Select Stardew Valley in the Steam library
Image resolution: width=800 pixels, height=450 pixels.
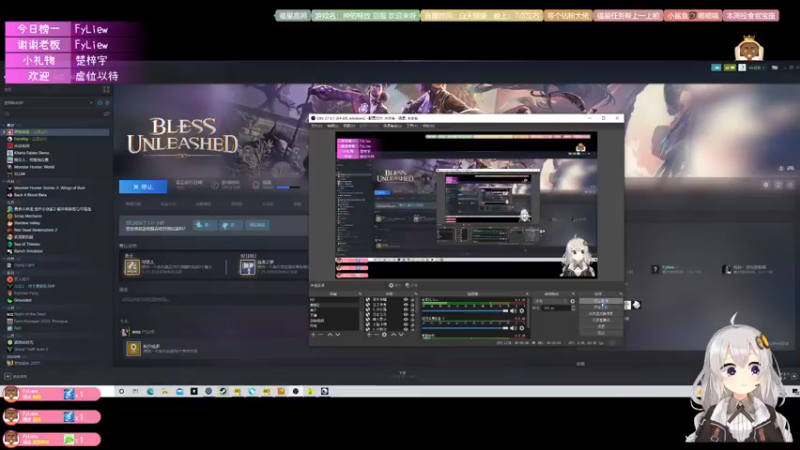(x=27, y=223)
